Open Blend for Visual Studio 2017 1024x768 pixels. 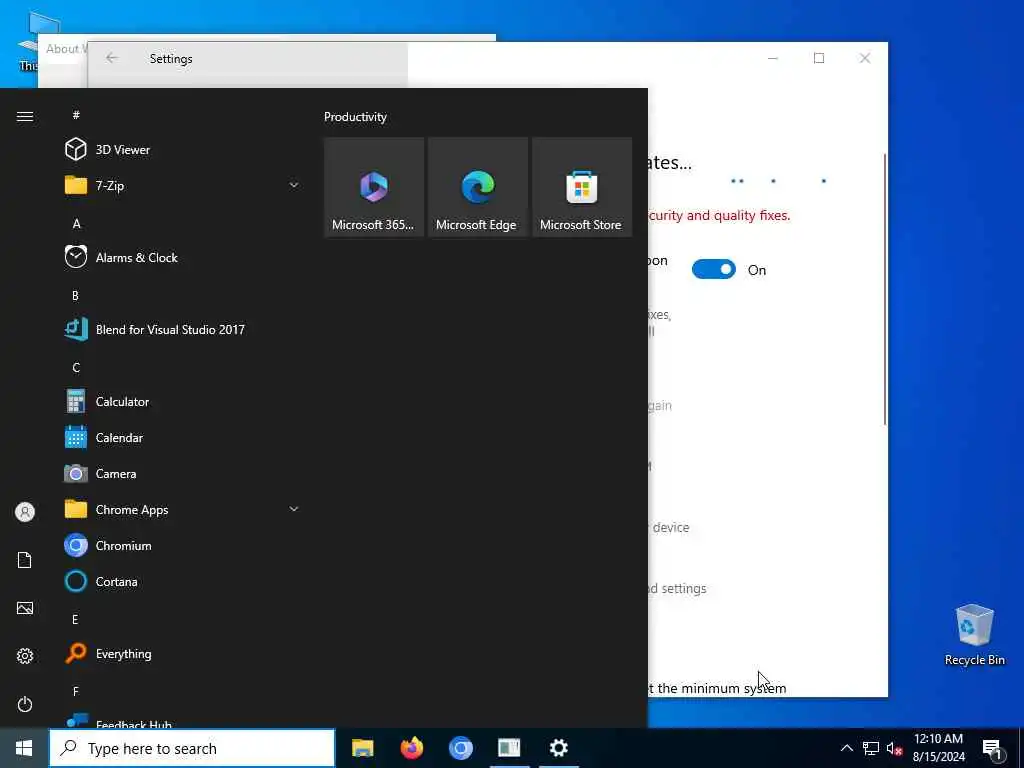[x=183, y=329]
